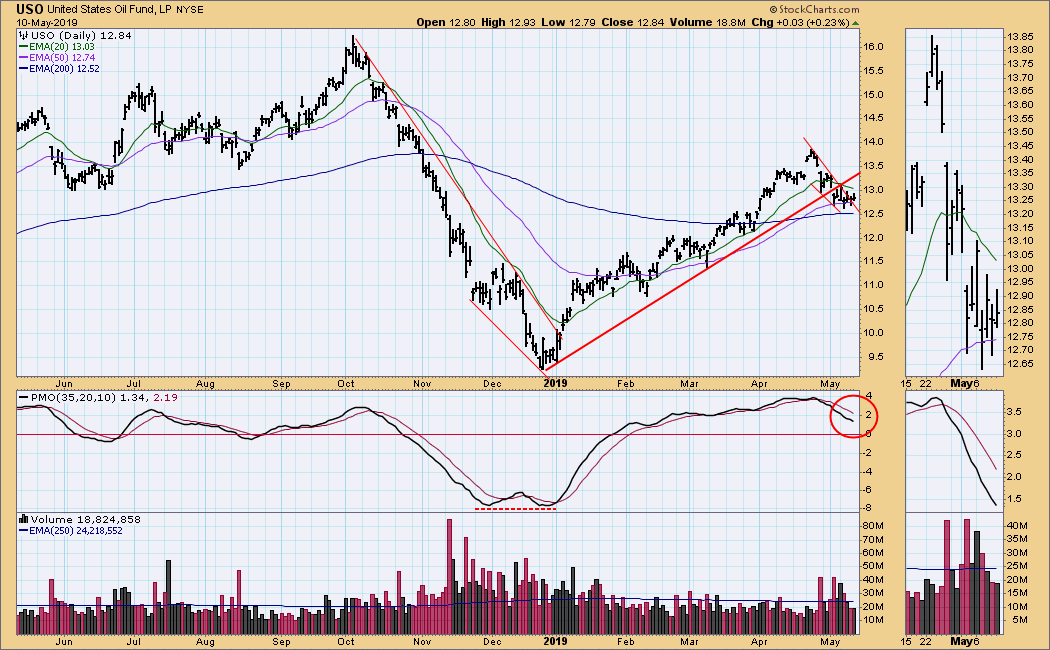Click the EMA(50) 12.74 legend entry

click(57, 58)
